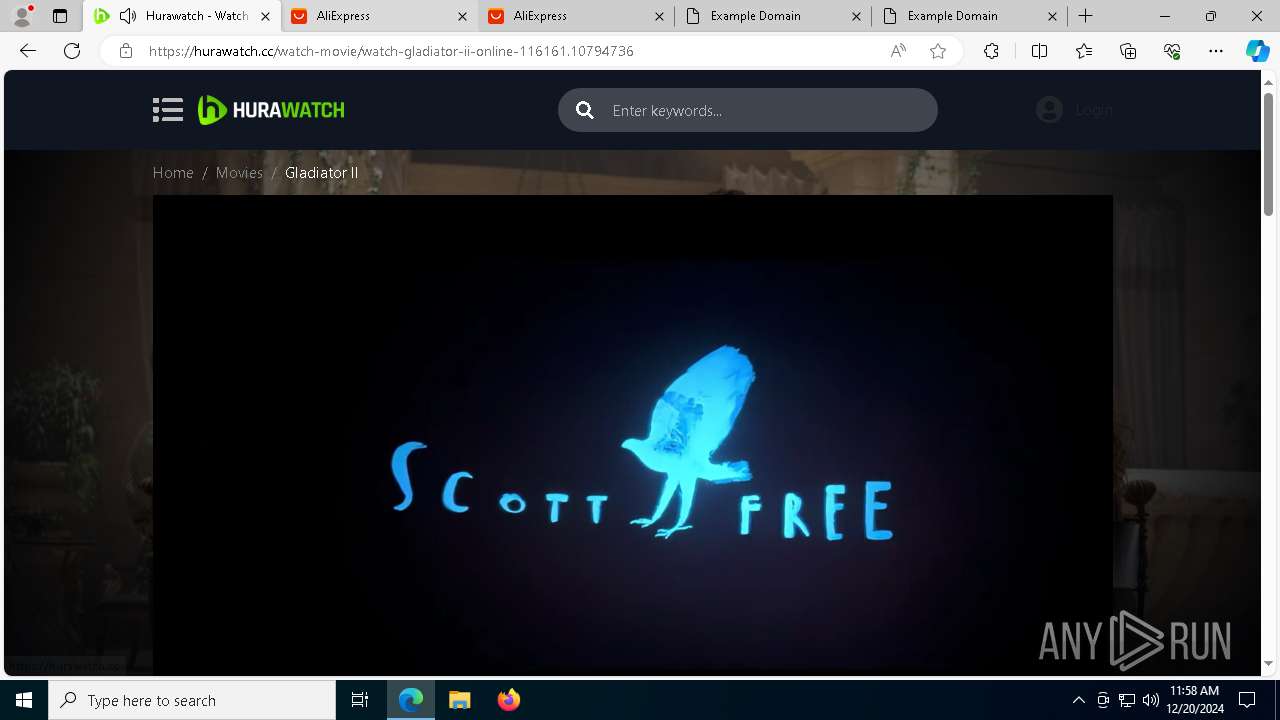Image resolution: width=1280 pixels, height=720 pixels.
Task: Open the Tab actions menu
Action: click(x=60, y=16)
